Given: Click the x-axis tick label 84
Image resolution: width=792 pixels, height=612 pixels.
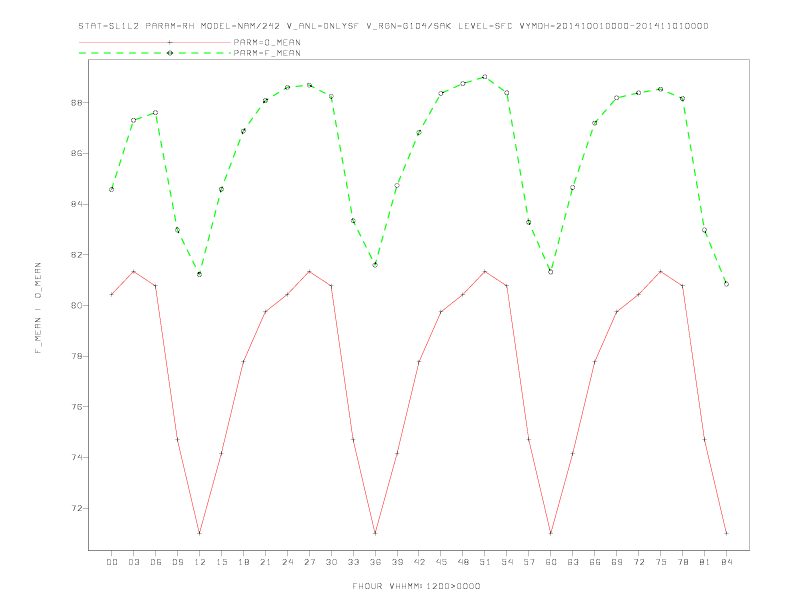Looking at the screenshot, I should pyautogui.click(x=727, y=562).
